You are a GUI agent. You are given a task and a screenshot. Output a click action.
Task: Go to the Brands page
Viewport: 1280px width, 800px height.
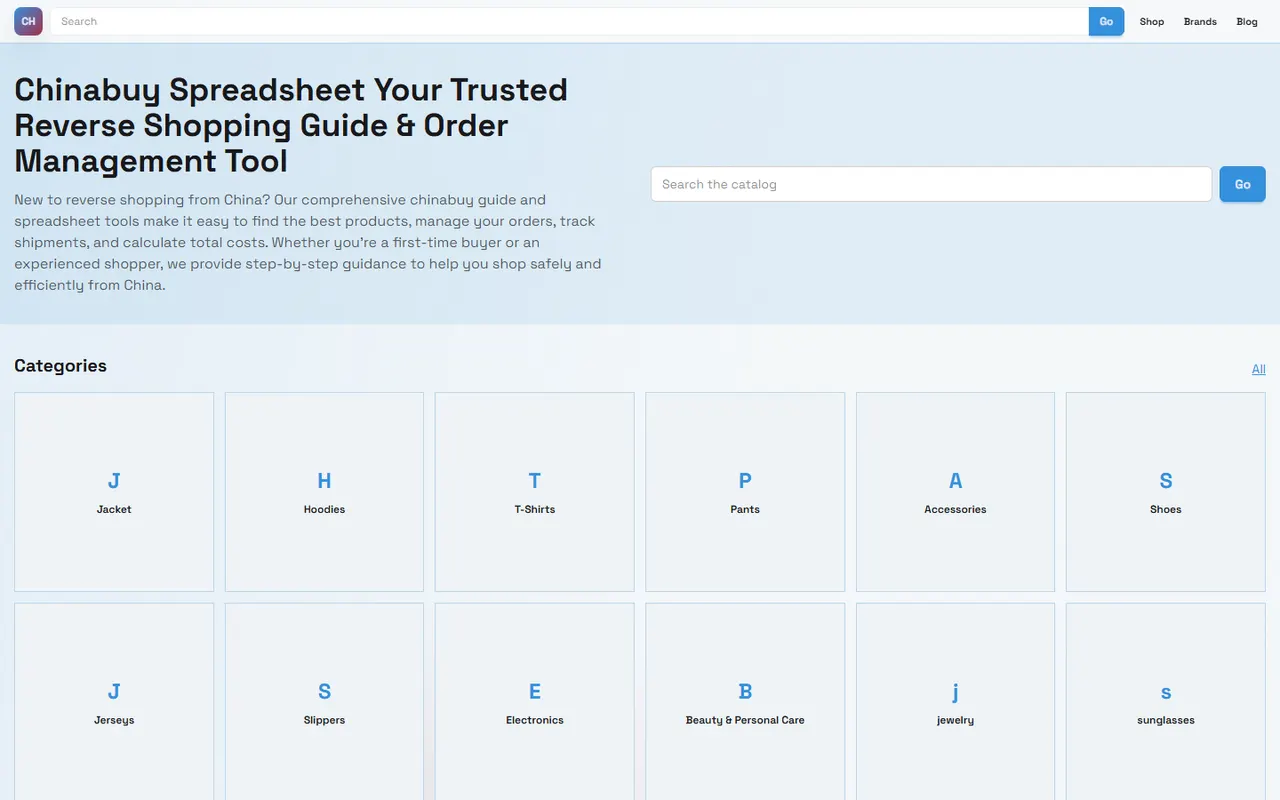point(1200,21)
